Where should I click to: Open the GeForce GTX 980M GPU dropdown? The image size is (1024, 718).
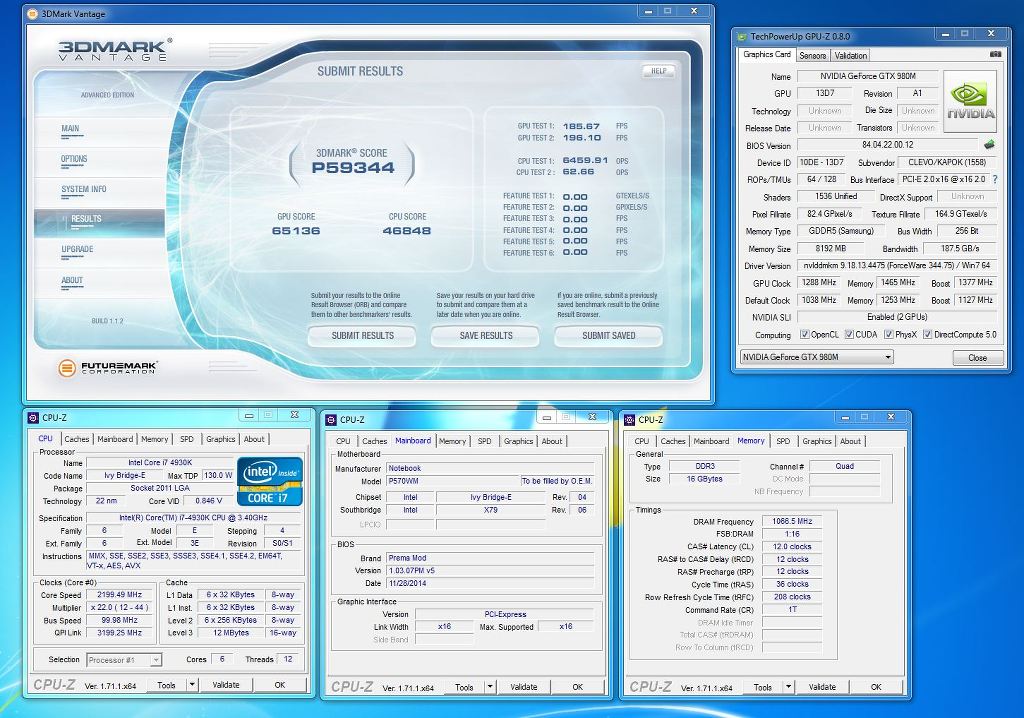point(887,357)
